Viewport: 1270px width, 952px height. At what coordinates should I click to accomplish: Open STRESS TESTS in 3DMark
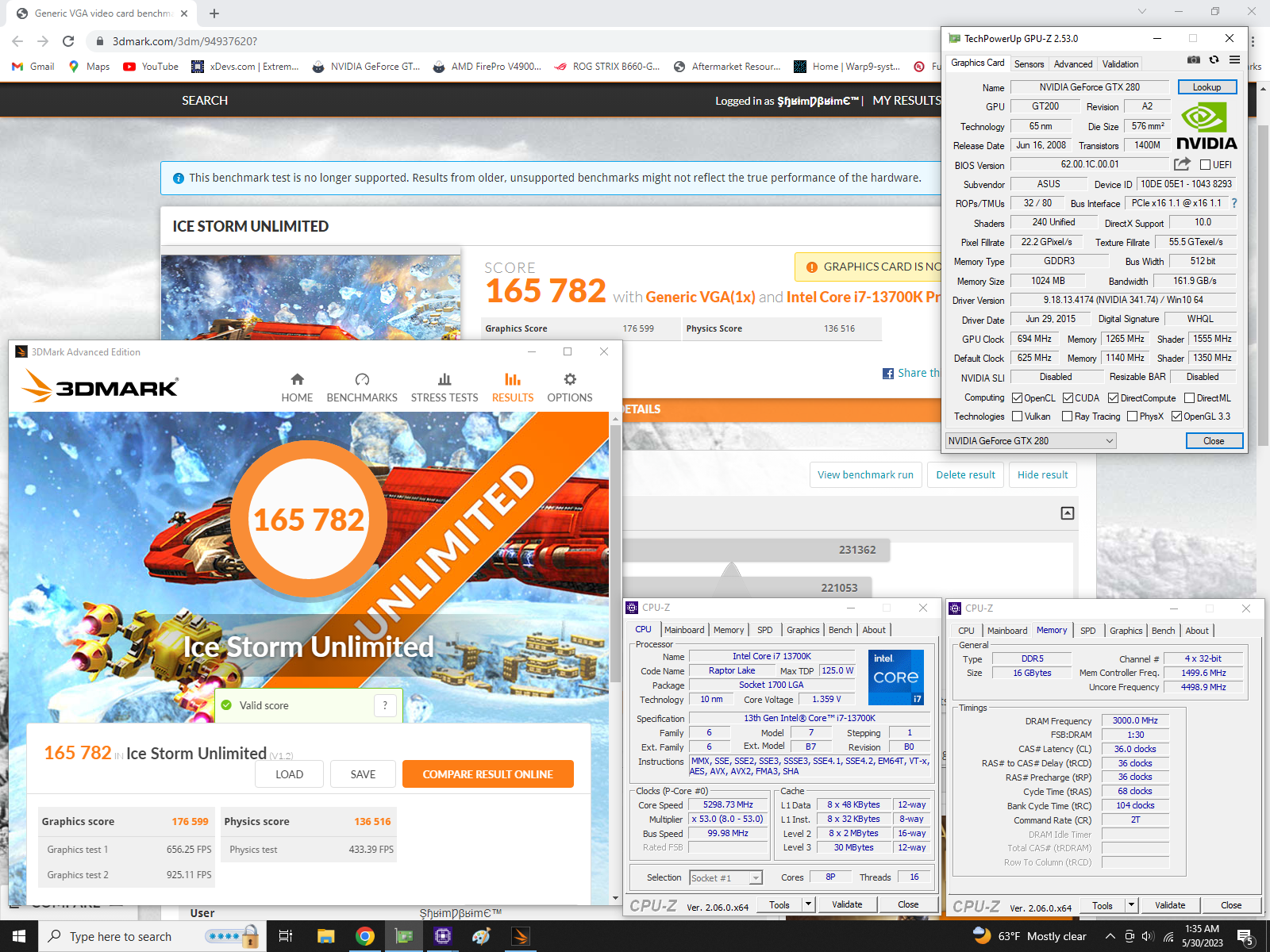444,388
